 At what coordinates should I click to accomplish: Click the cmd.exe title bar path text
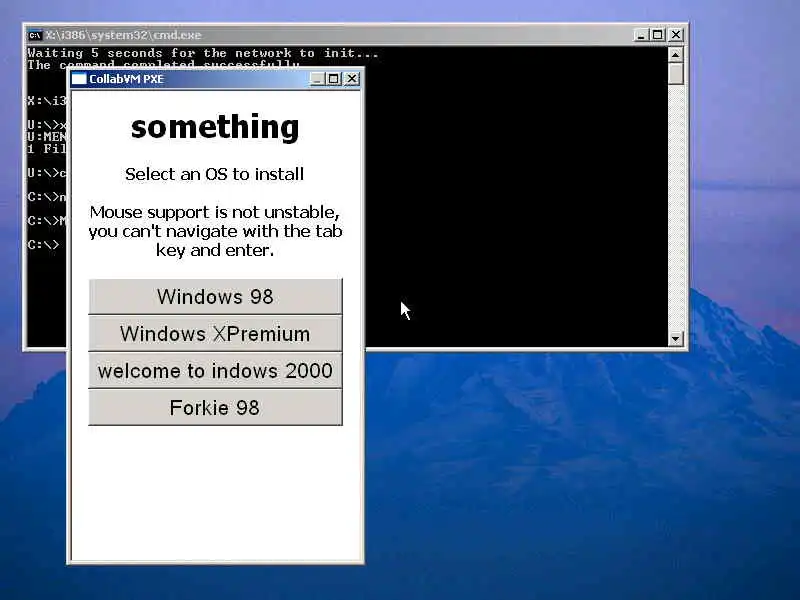[x=123, y=35]
